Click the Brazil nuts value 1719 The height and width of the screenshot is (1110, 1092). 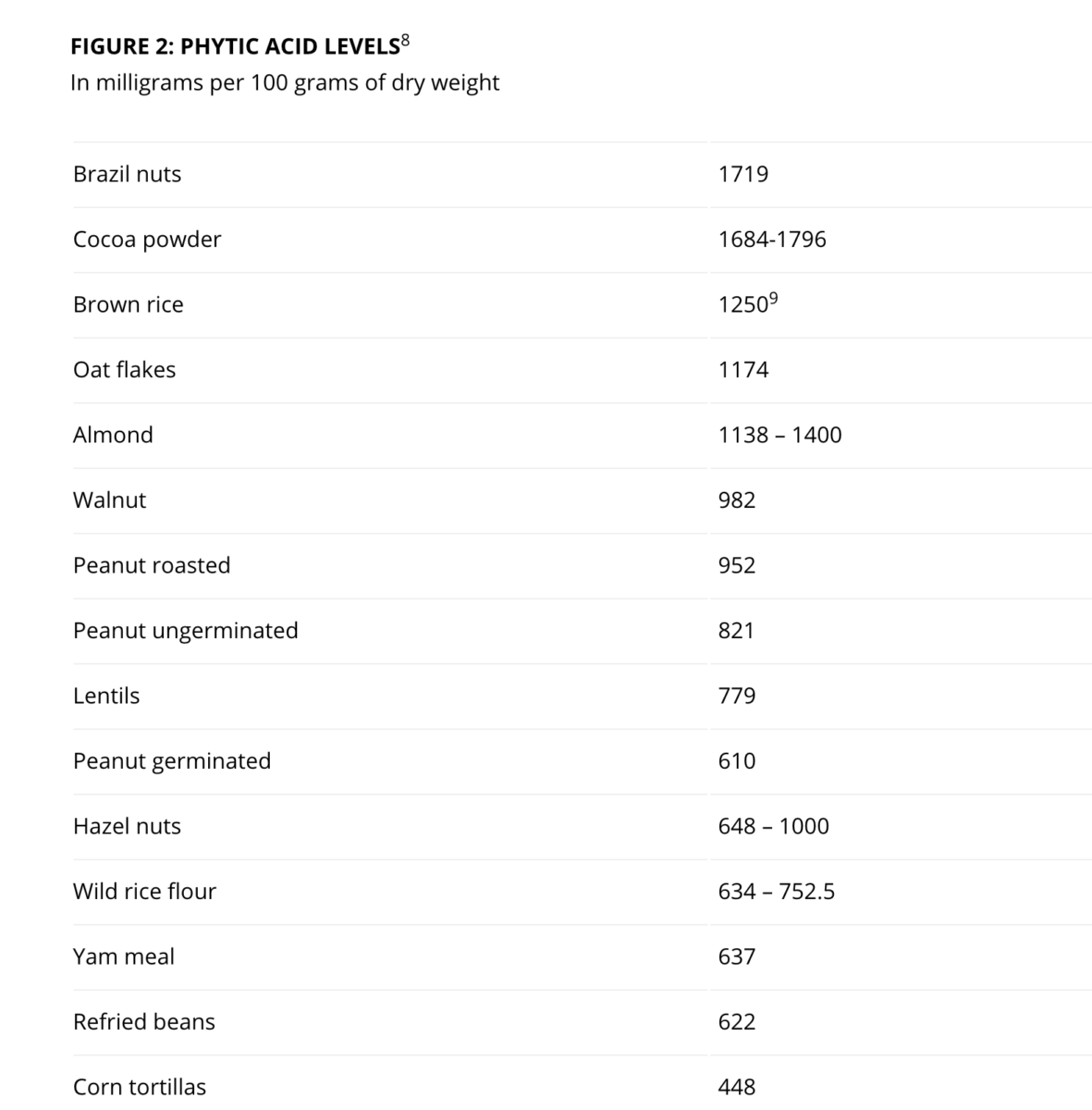point(743,174)
